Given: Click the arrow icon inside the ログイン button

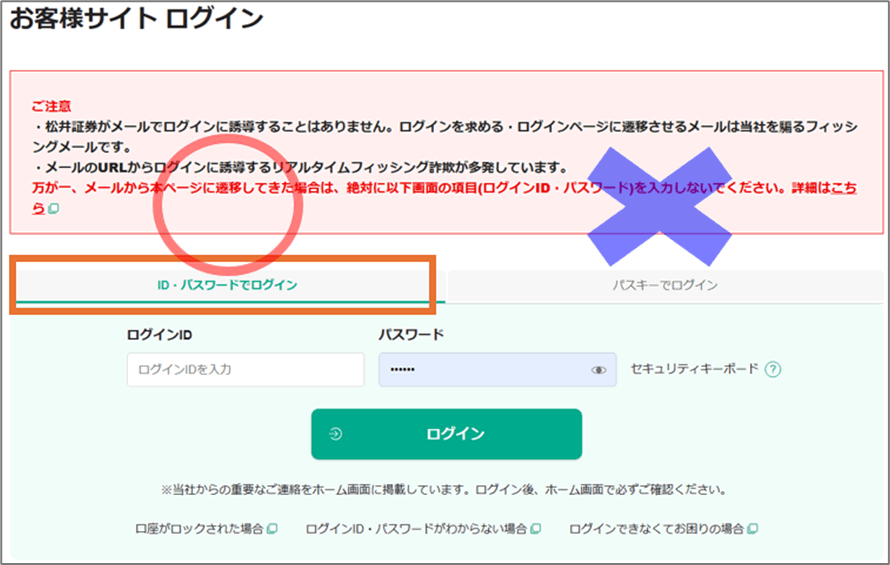Looking at the screenshot, I should click(x=335, y=434).
